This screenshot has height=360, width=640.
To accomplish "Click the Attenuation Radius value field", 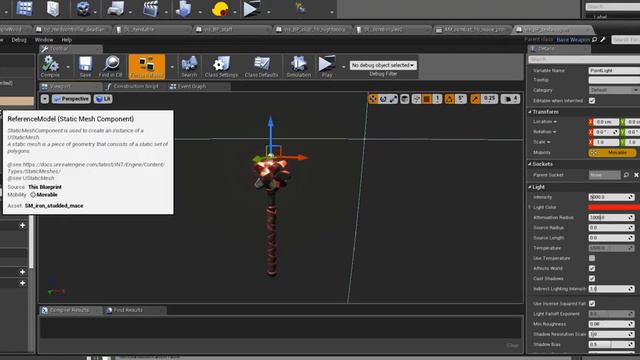I will (x=611, y=218).
